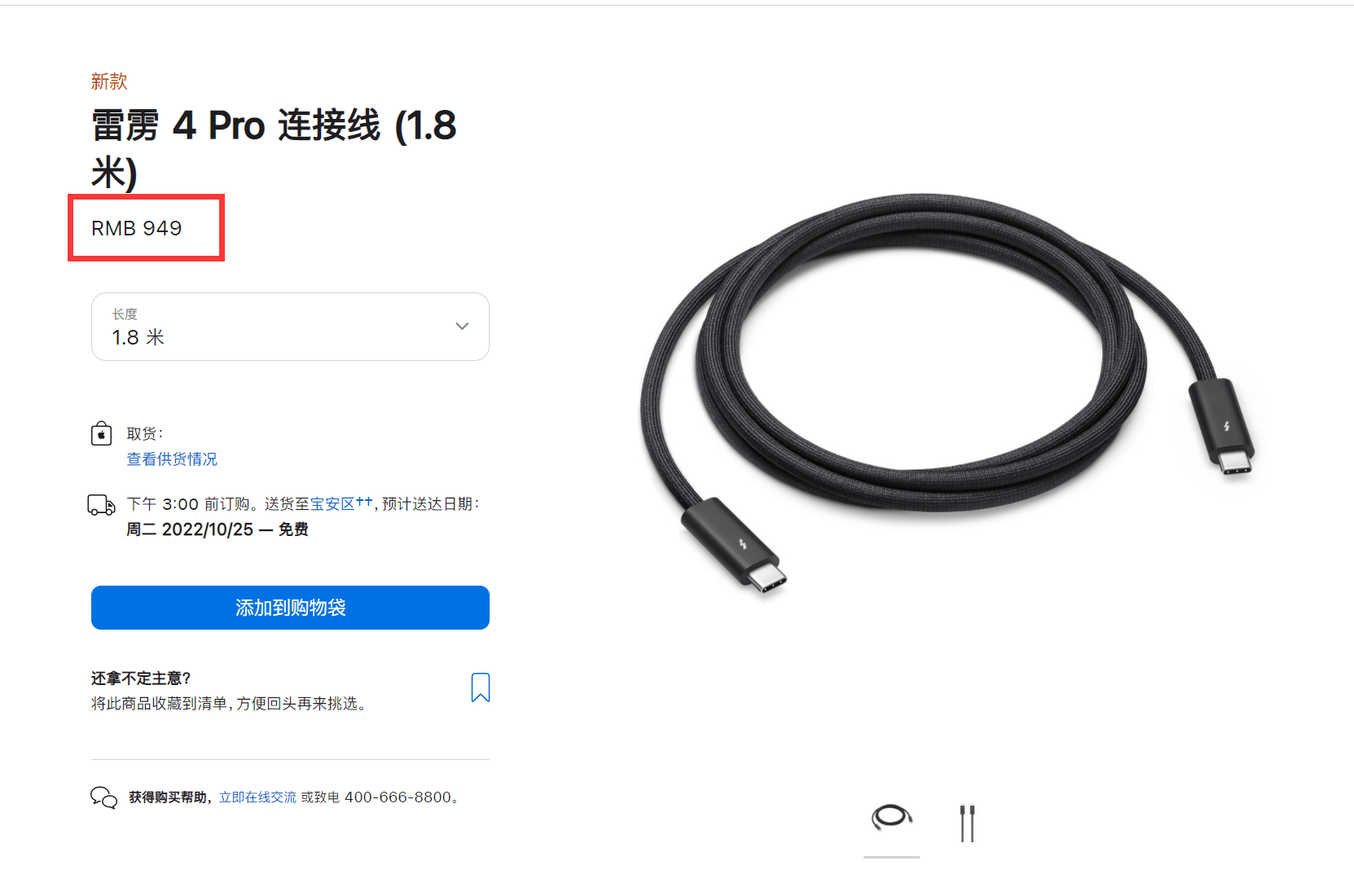This screenshot has height=896, width=1354.
Task: Click the 还拿不定主意? heading
Action: (141, 679)
